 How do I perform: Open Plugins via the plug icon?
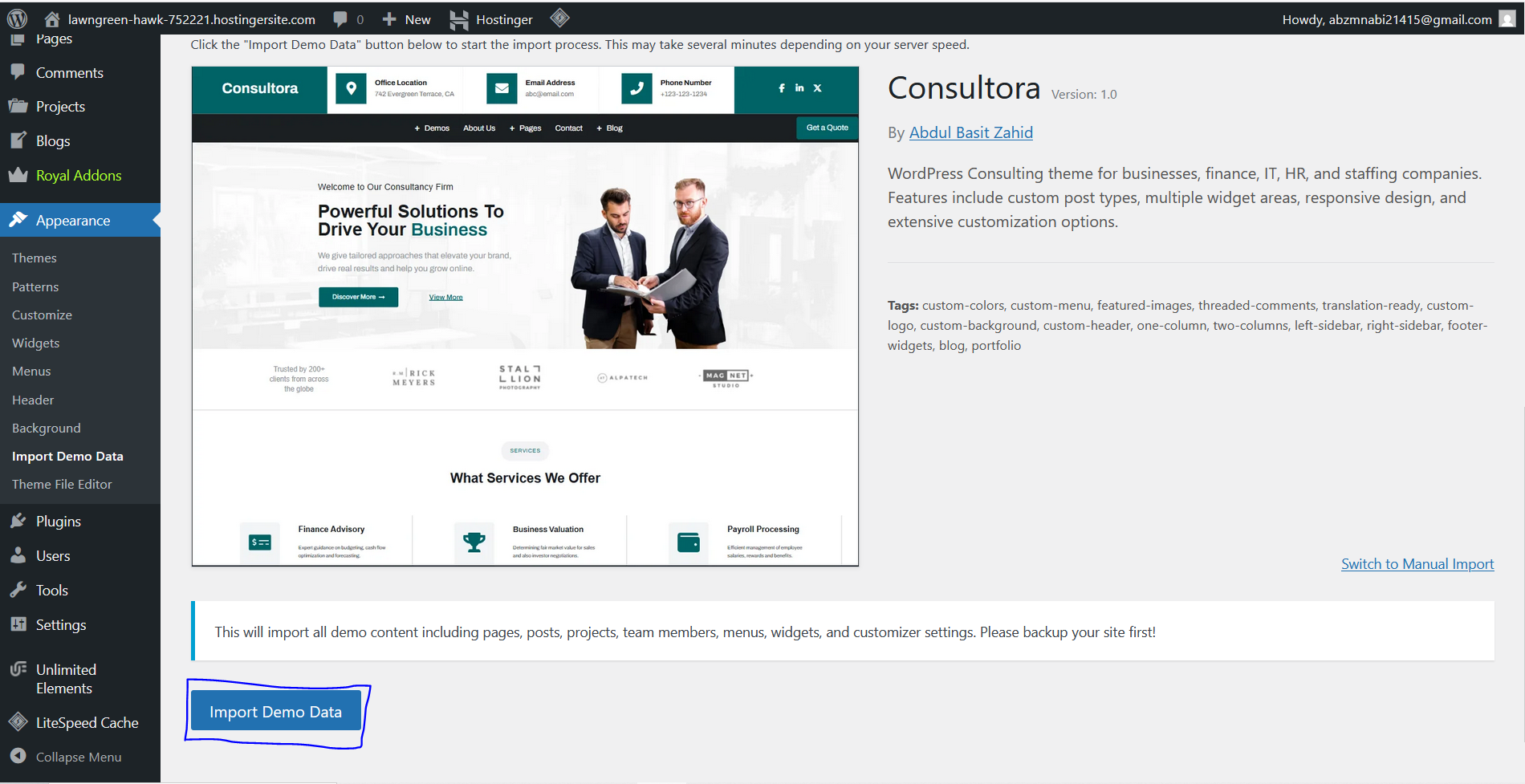(x=18, y=521)
